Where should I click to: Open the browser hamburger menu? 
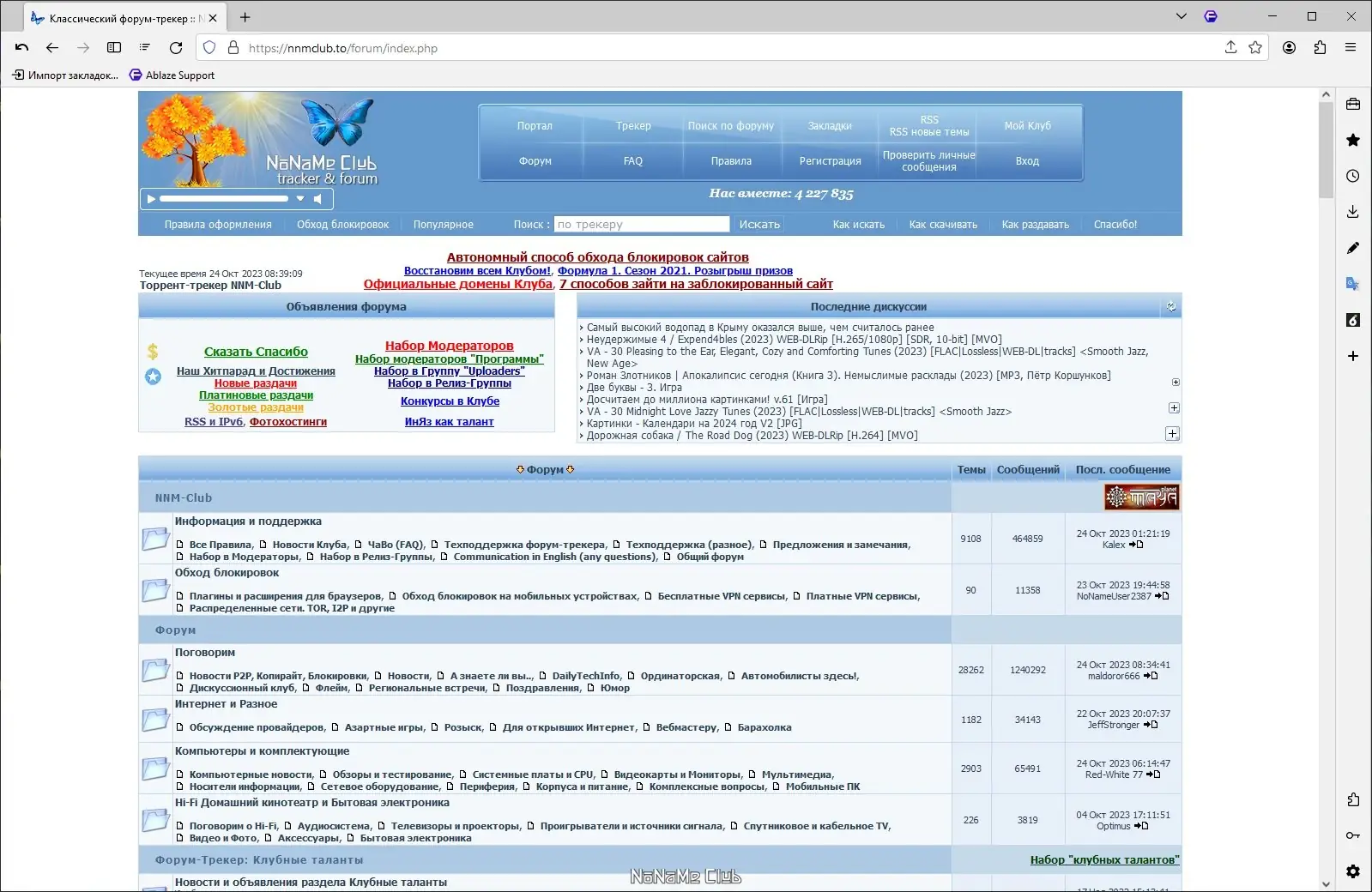pyautogui.click(x=1351, y=48)
